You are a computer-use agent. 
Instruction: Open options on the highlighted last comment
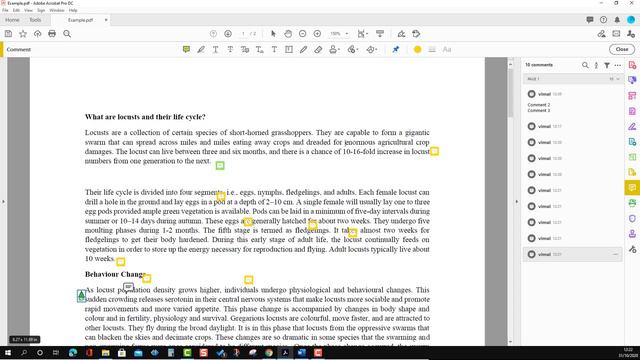pos(616,254)
